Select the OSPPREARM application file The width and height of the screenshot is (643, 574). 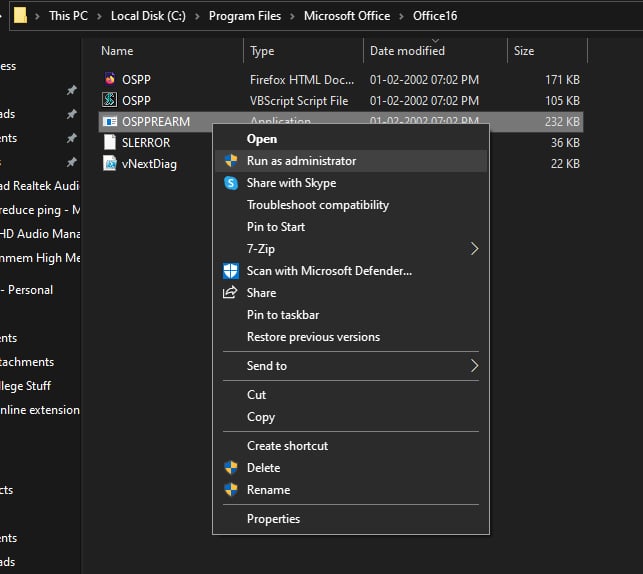point(155,121)
